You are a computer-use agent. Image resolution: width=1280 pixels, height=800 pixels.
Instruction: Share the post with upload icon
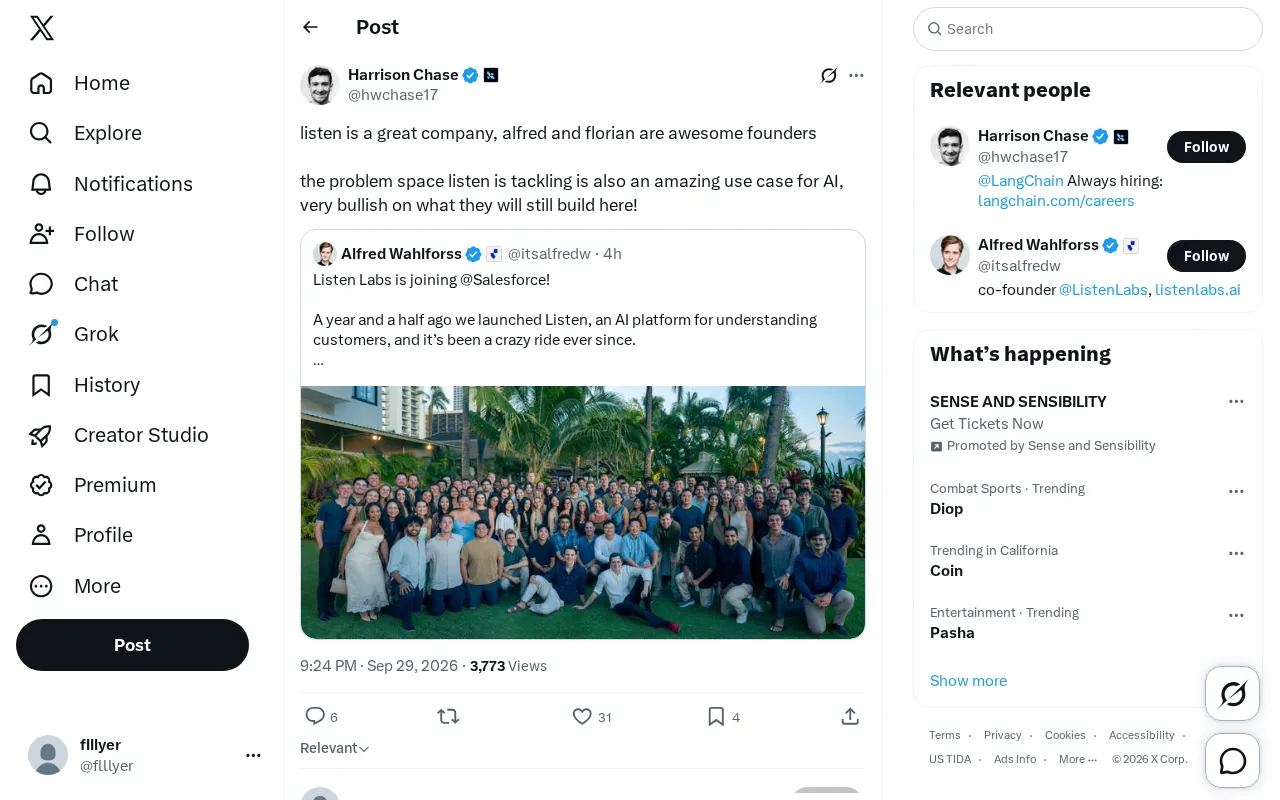850,716
